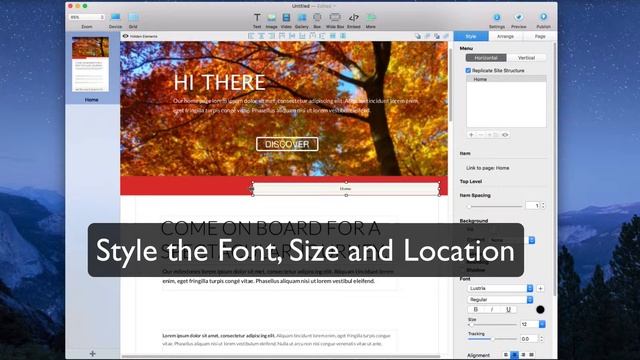Select the Home page thumbnail in sidebar
Viewport: 640px width, 360px height.
[x=91, y=64]
